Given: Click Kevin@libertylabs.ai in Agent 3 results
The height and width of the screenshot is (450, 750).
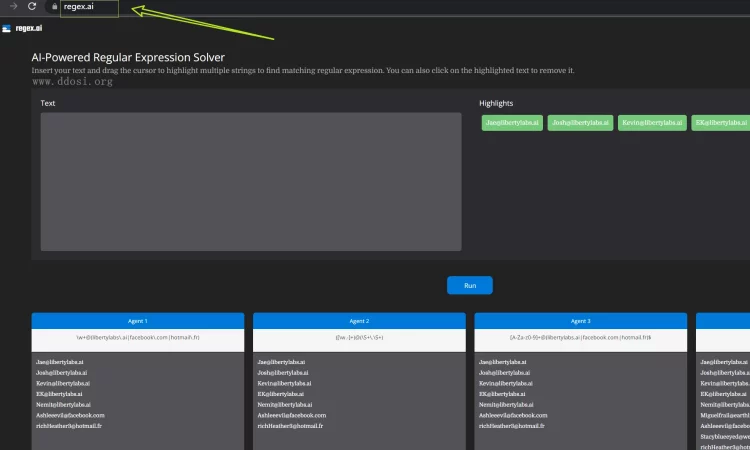Looking at the screenshot, I should click(x=506, y=384).
